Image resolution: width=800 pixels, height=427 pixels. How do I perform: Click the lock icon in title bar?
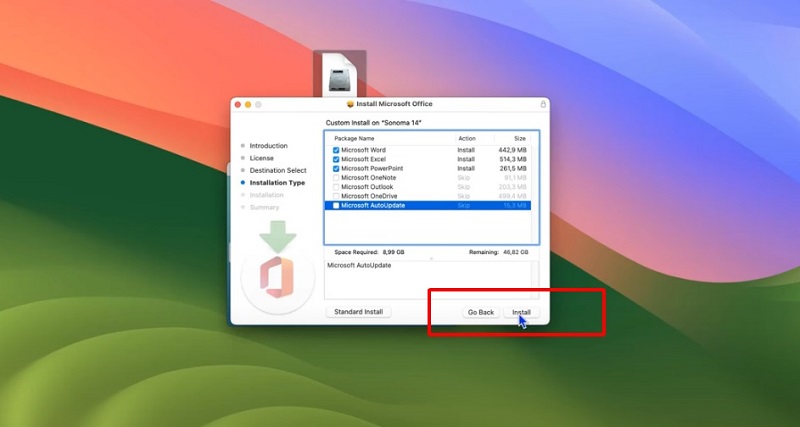(x=543, y=104)
